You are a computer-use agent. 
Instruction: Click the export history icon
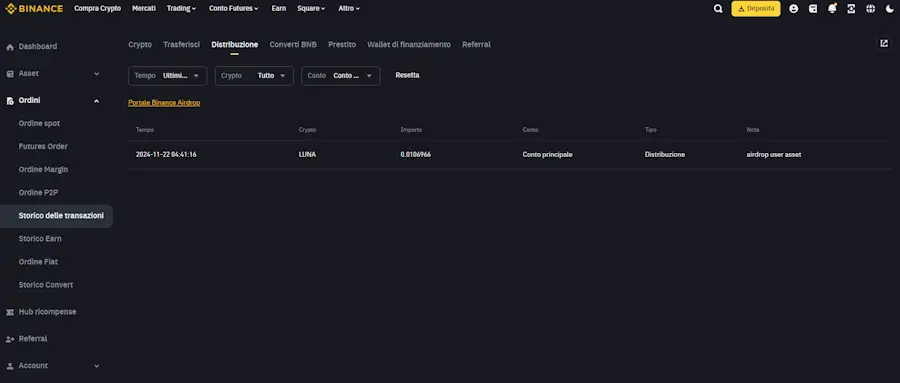coord(884,44)
